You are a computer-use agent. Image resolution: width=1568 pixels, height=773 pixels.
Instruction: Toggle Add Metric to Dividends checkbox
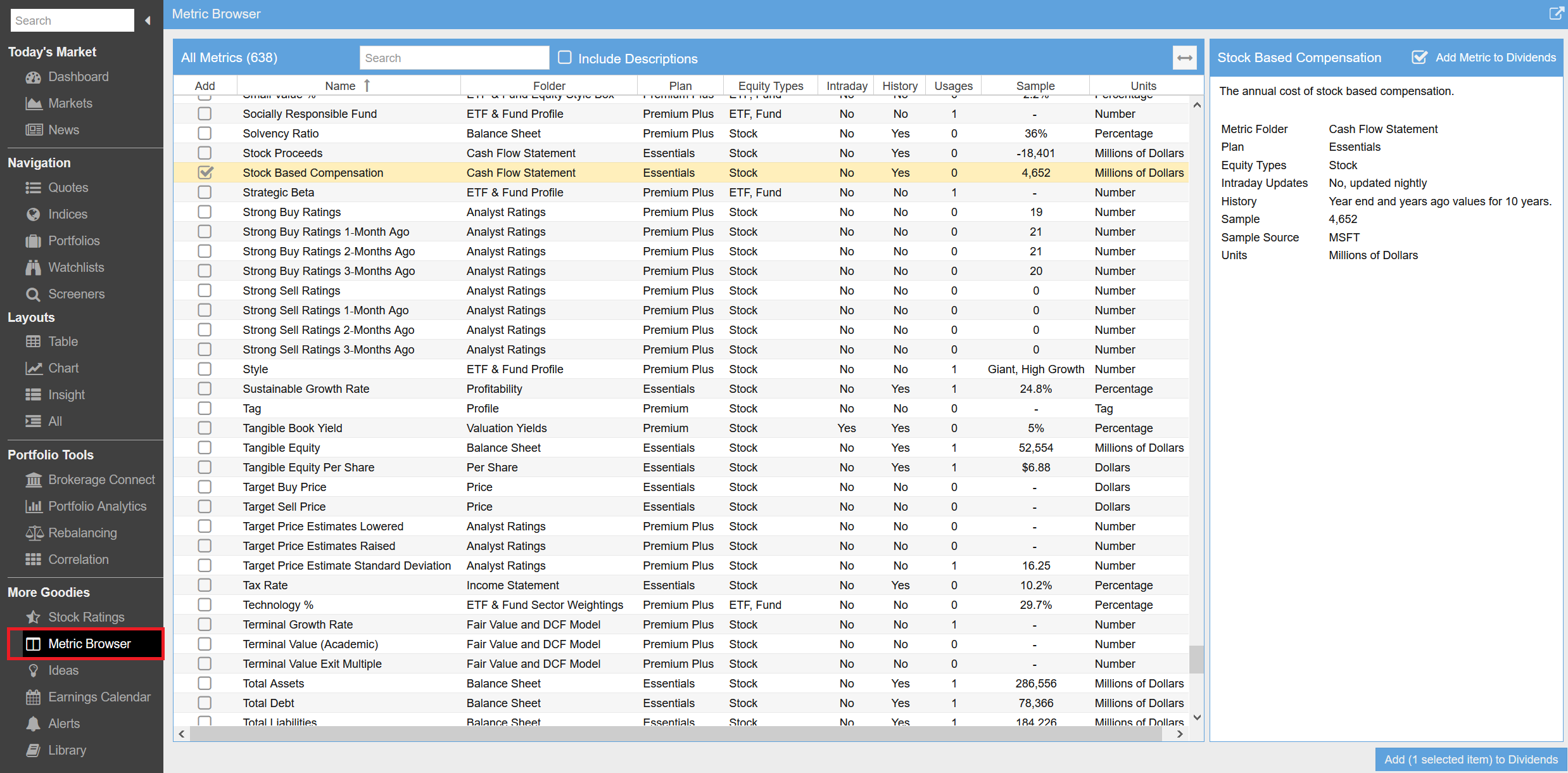[x=1420, y=57]
